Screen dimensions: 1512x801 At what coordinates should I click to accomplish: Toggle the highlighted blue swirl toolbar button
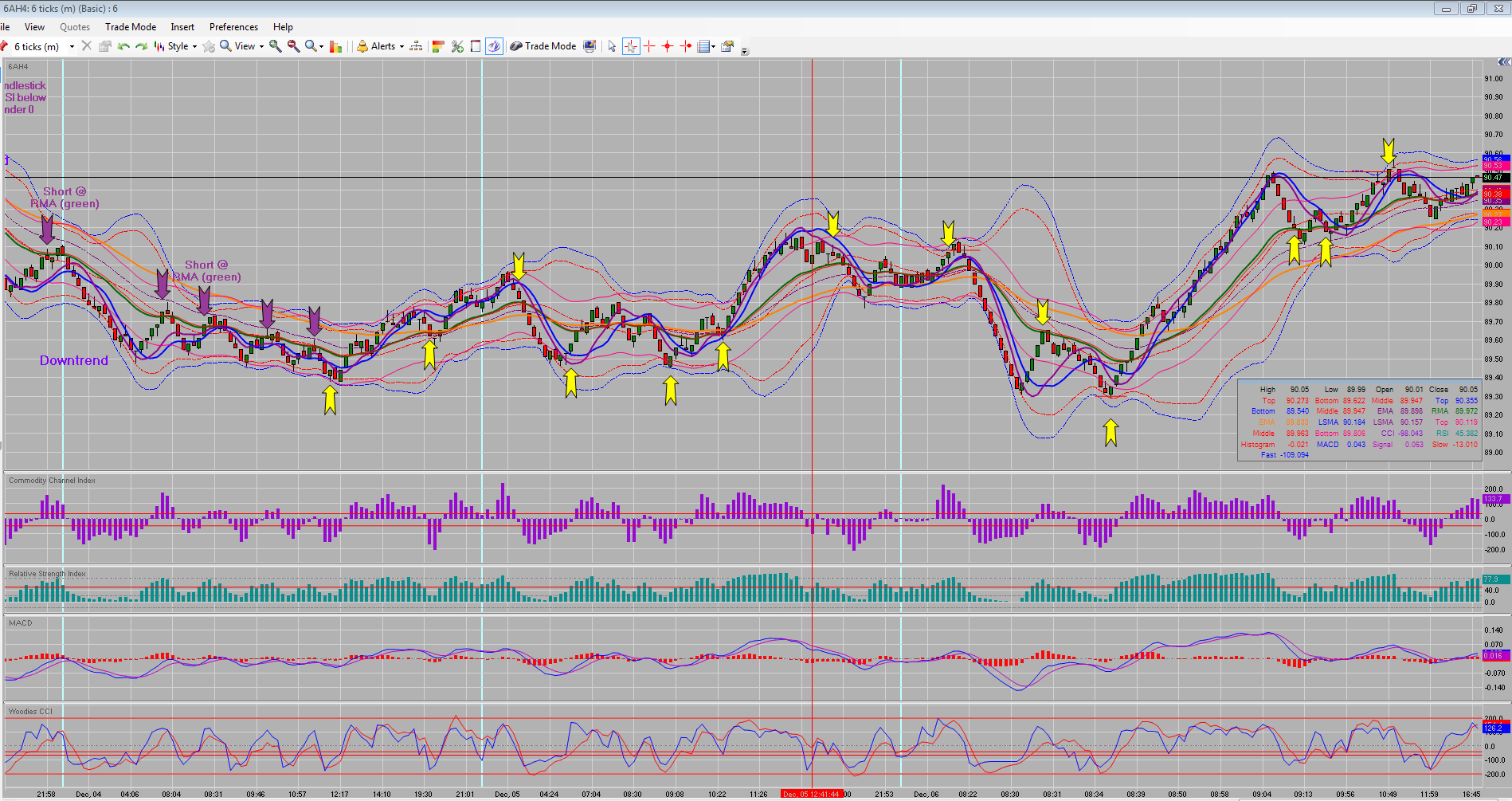(x=494, y=46)
